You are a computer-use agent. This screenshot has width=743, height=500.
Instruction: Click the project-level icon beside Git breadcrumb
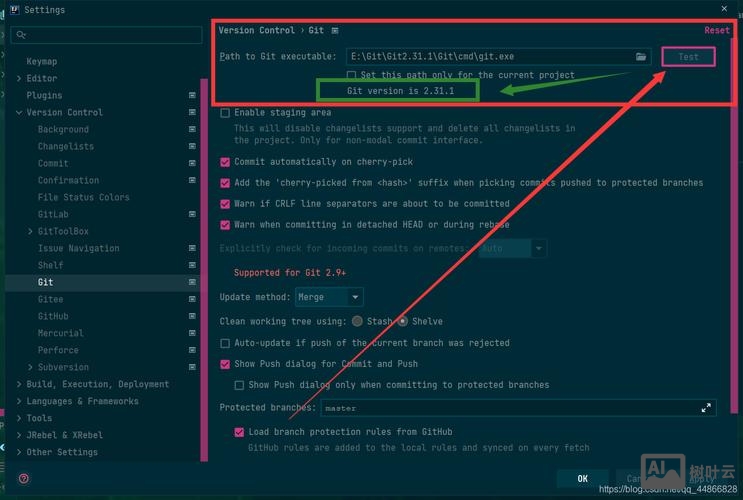tap(335, 30)
